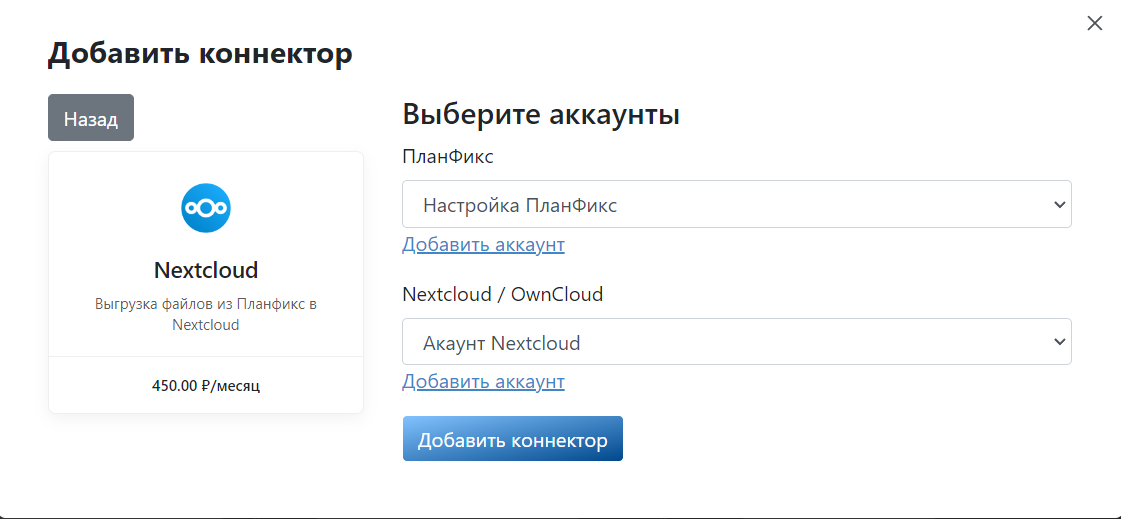Click the Выгрузка файлов из Планфикс description
1121x519 pixels.
[x=206, y=314]
